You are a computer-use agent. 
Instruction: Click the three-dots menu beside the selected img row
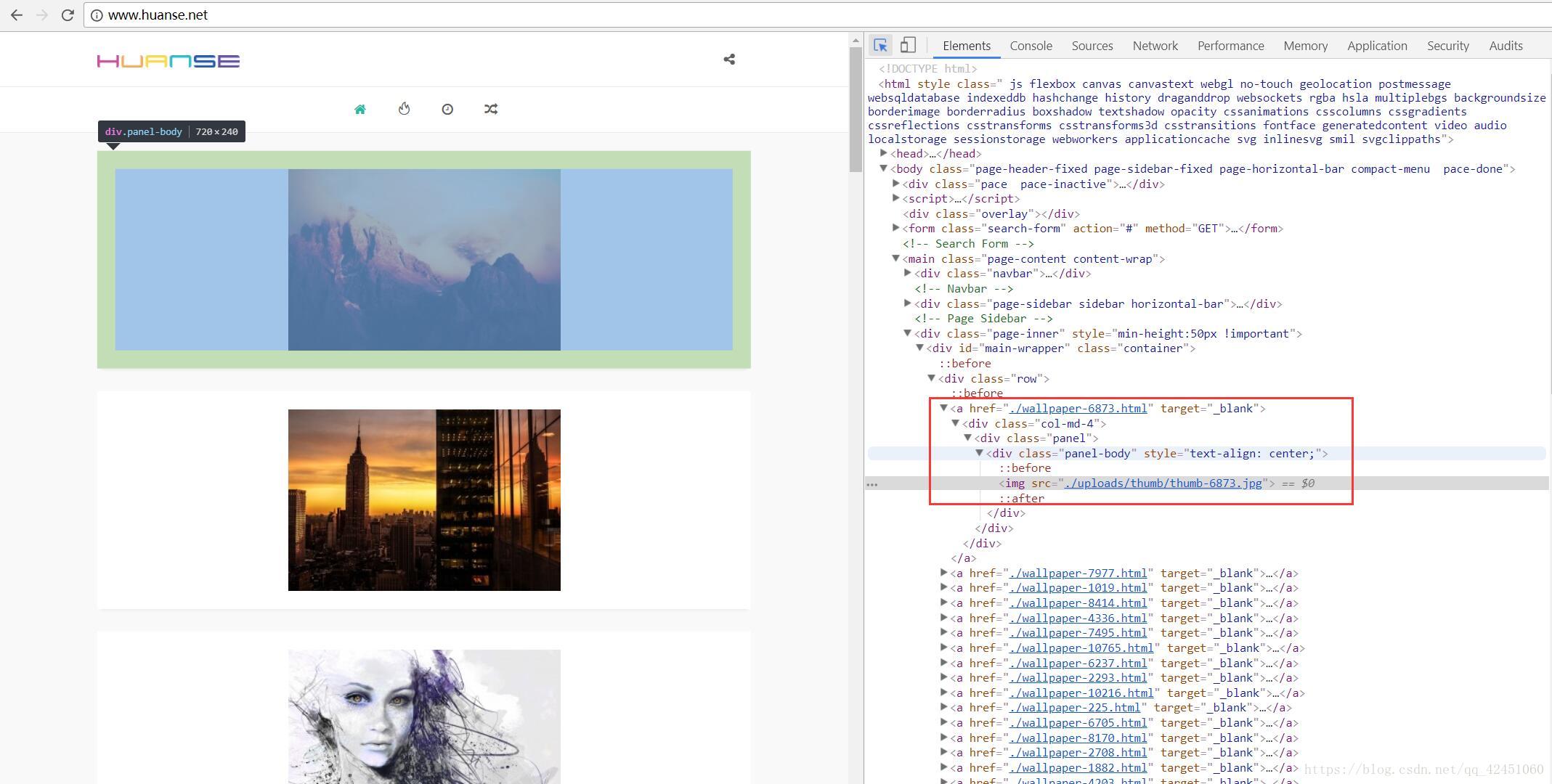pos(872,484)
